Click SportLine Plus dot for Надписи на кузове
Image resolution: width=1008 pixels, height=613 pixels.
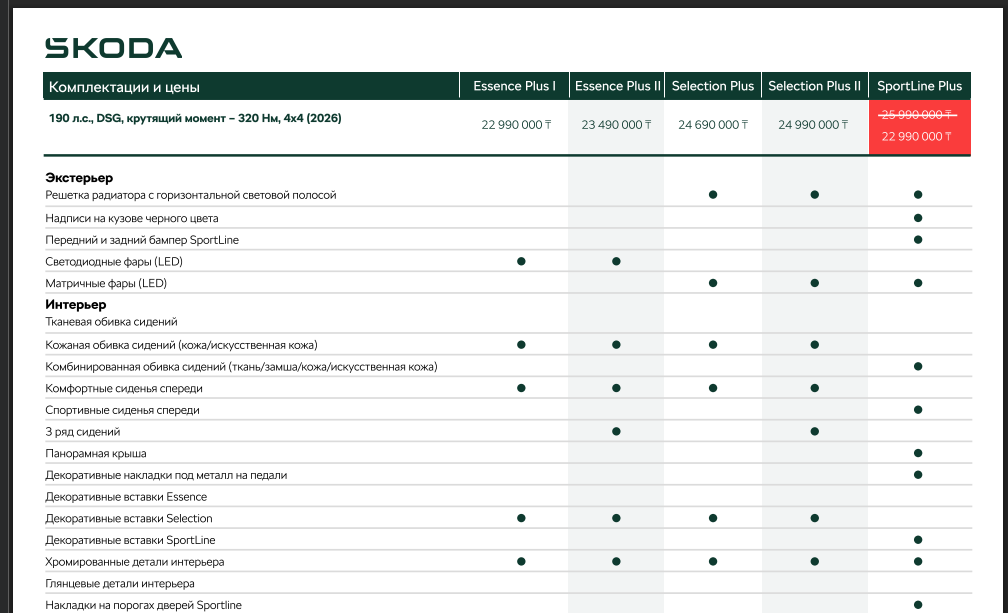tap(918, 218)
